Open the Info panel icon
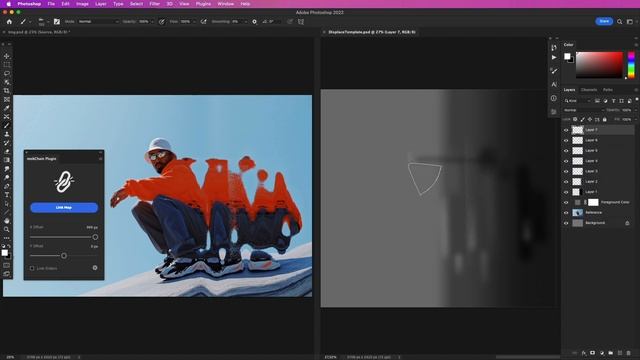Image resolution: width=640 pixels, height=360 pixels. click(x=554, y=98)
